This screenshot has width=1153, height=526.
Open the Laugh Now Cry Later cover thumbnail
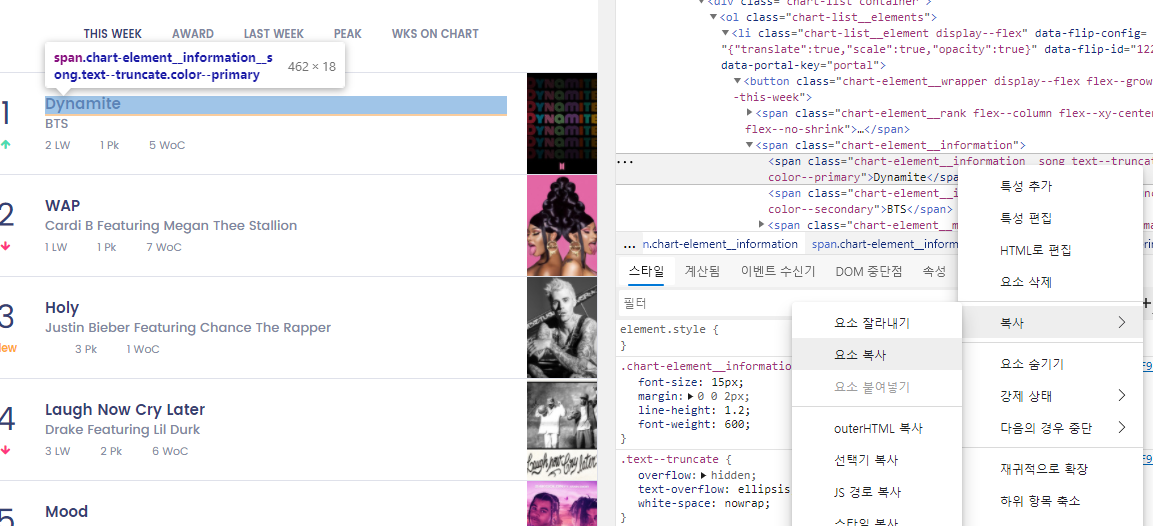[x=562, y=430]
